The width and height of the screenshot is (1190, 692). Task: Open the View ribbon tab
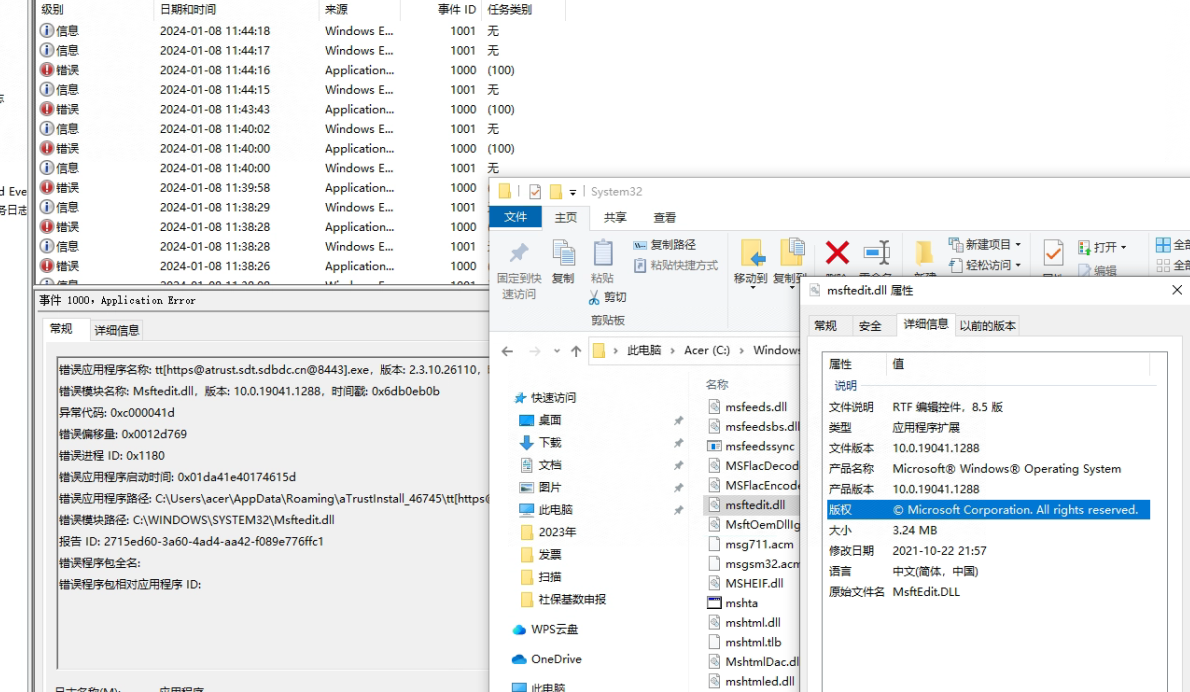(x=664, y=217)
